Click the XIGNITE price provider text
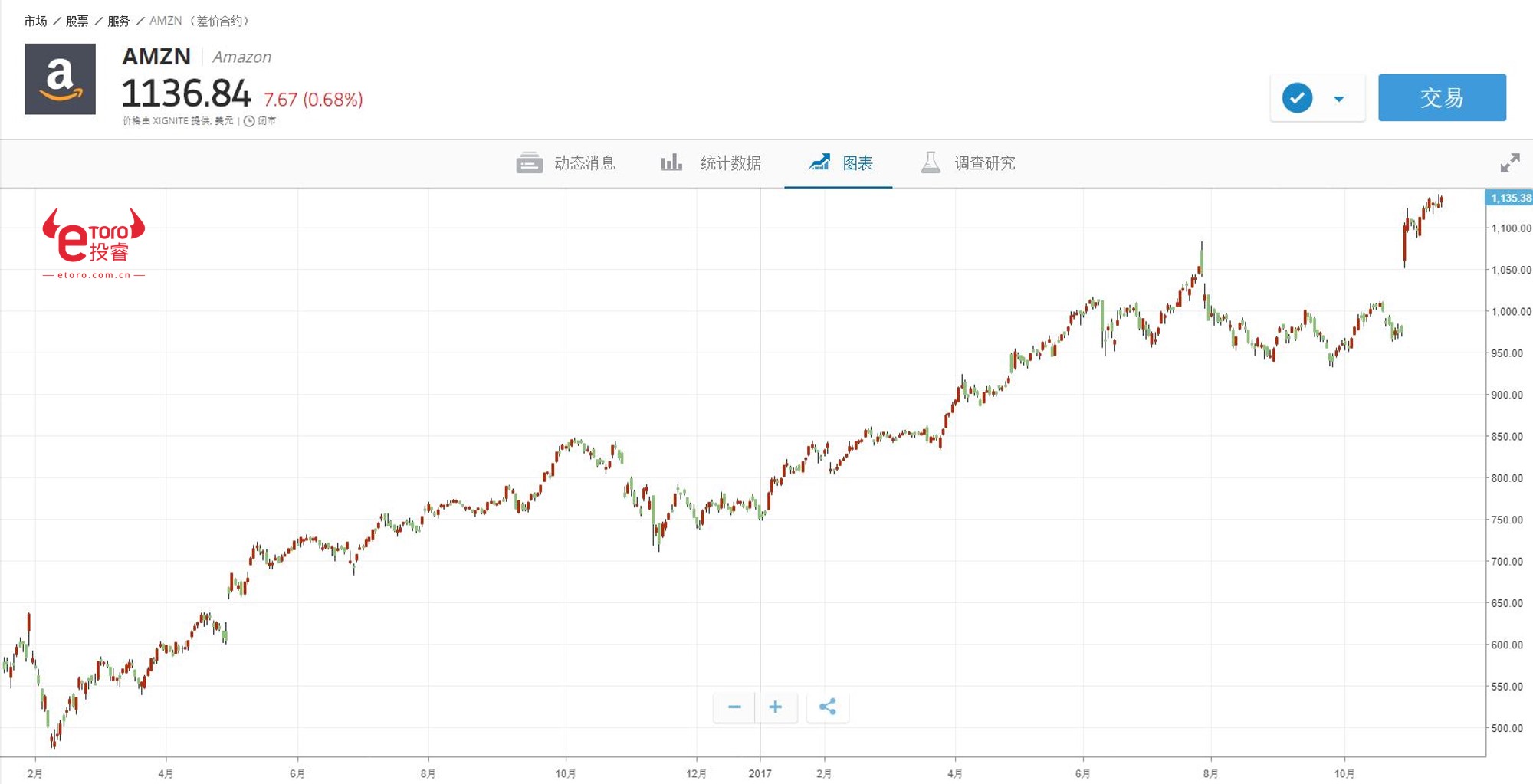This screenshot has height=784, width=1533. tap(170, 121)
